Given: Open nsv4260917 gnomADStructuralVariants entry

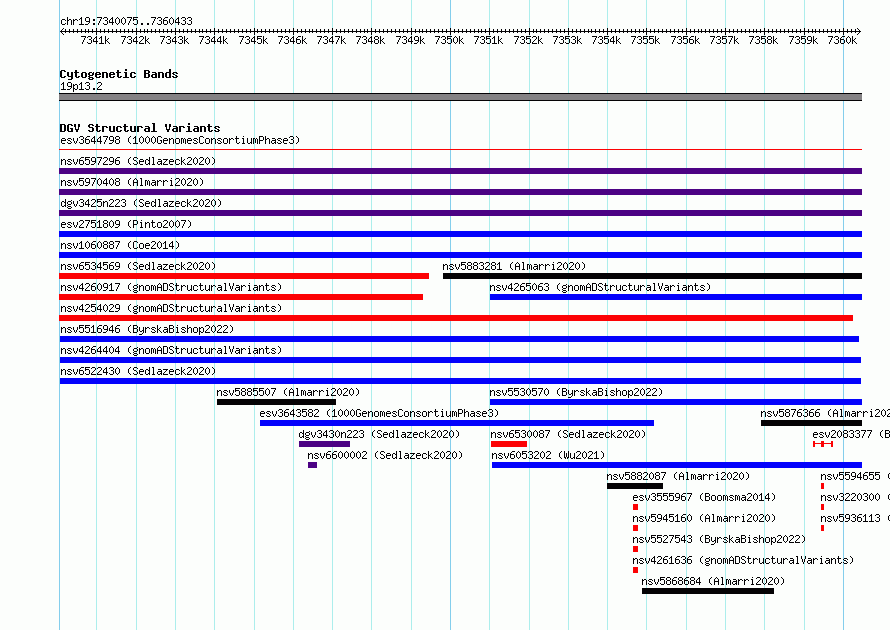Looking at the screenshot, I should (x=171, y=287).
